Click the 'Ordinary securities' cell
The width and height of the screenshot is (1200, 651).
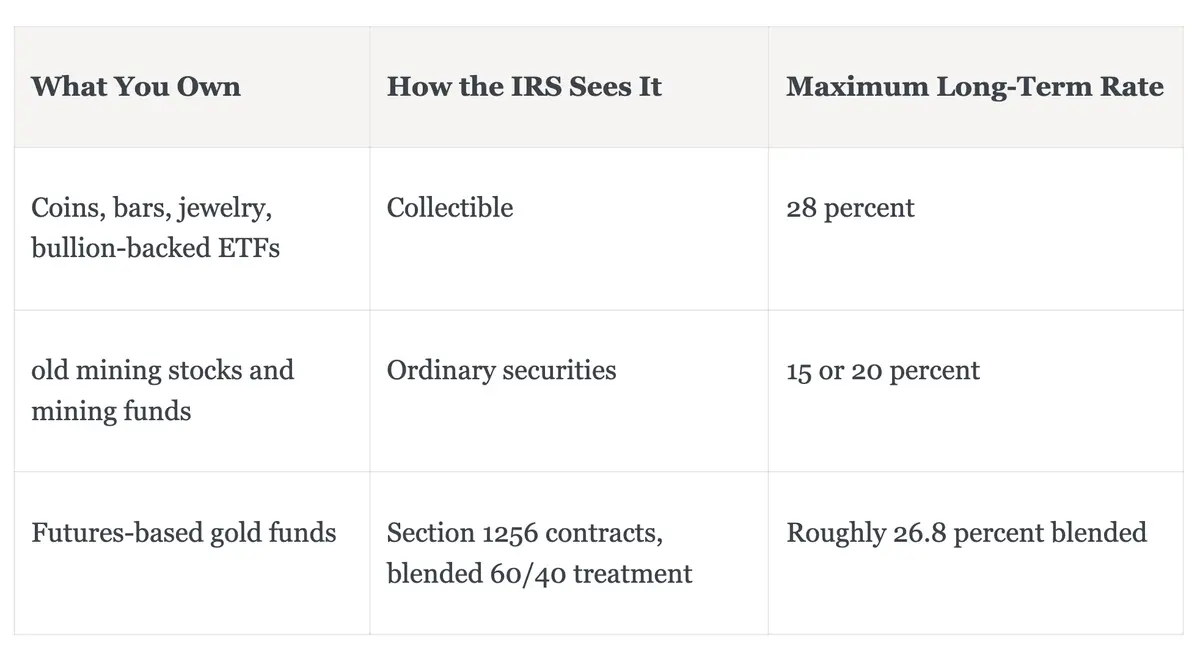tap(569, 391)
